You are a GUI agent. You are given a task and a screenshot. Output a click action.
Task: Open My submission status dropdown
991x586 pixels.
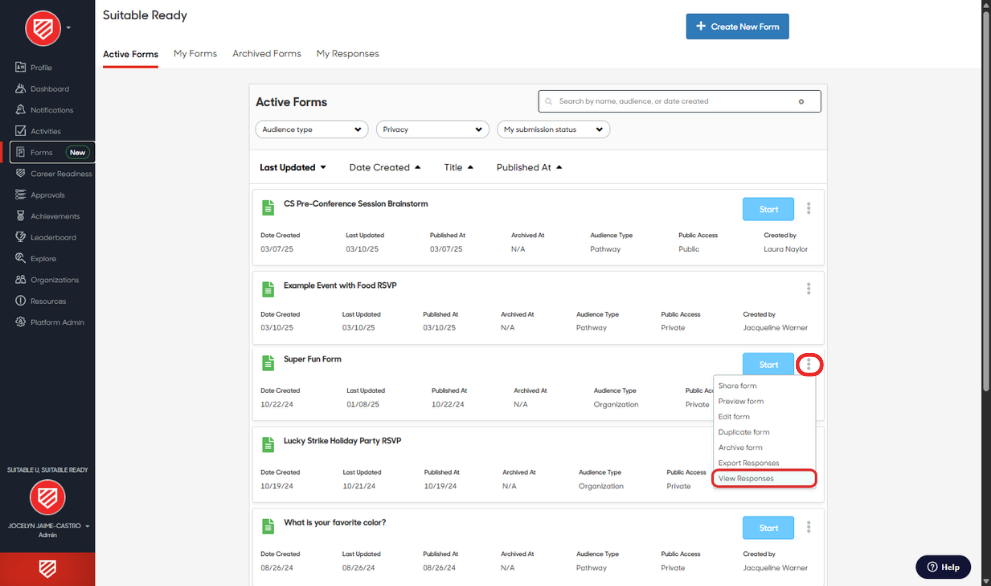[553, 130]
